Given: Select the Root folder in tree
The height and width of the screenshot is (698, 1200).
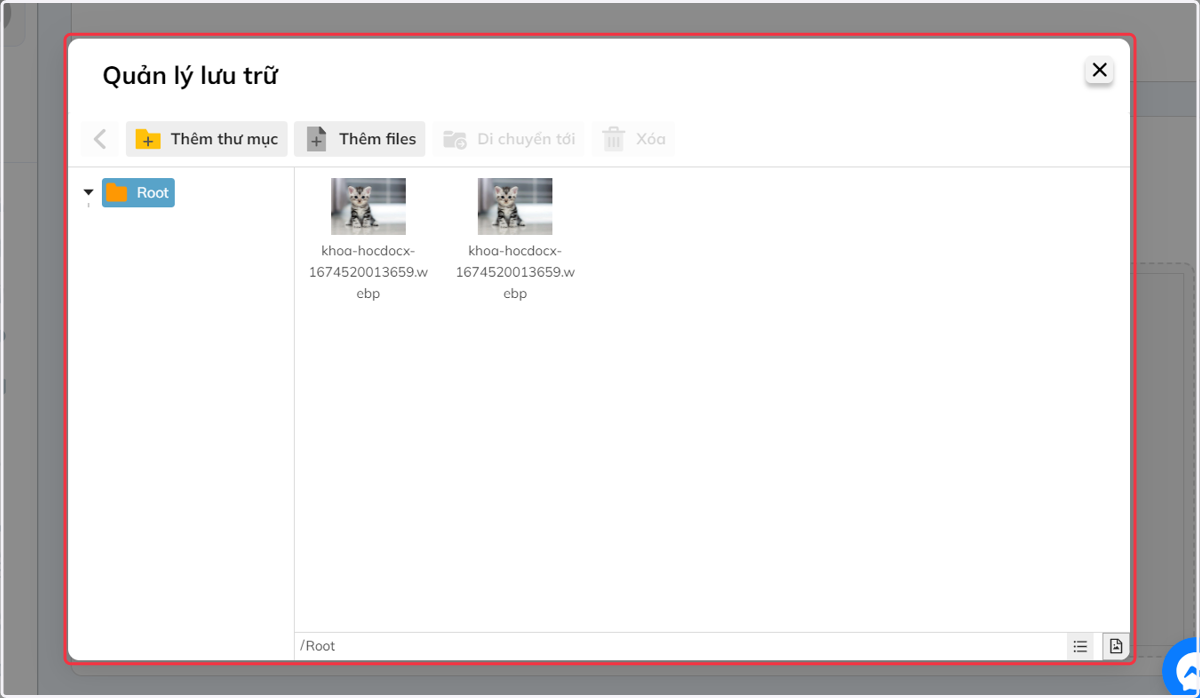Looking at the screenshot, I should [x=138, y=193].
